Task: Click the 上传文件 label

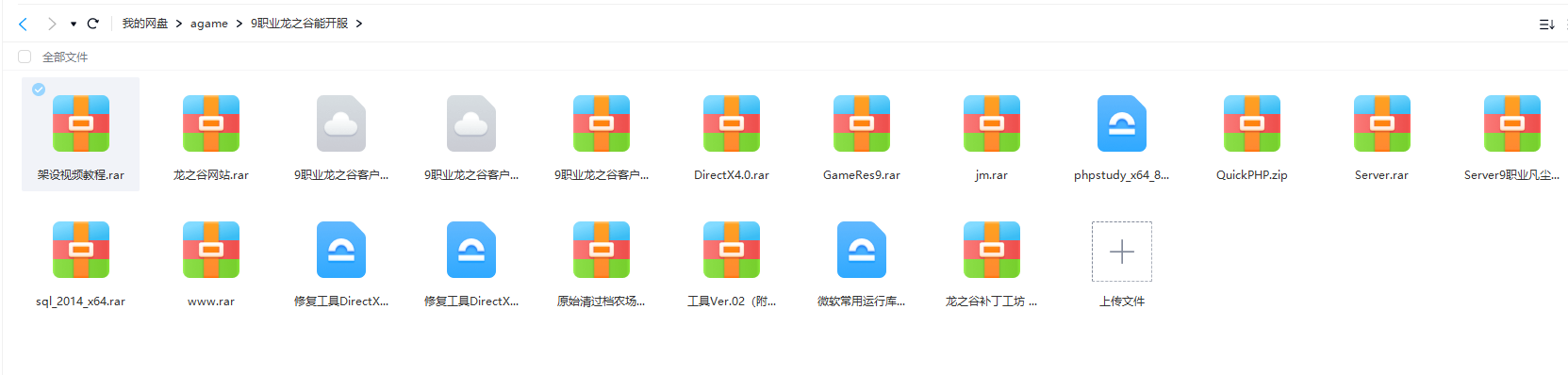Action: click(1122, 302)
